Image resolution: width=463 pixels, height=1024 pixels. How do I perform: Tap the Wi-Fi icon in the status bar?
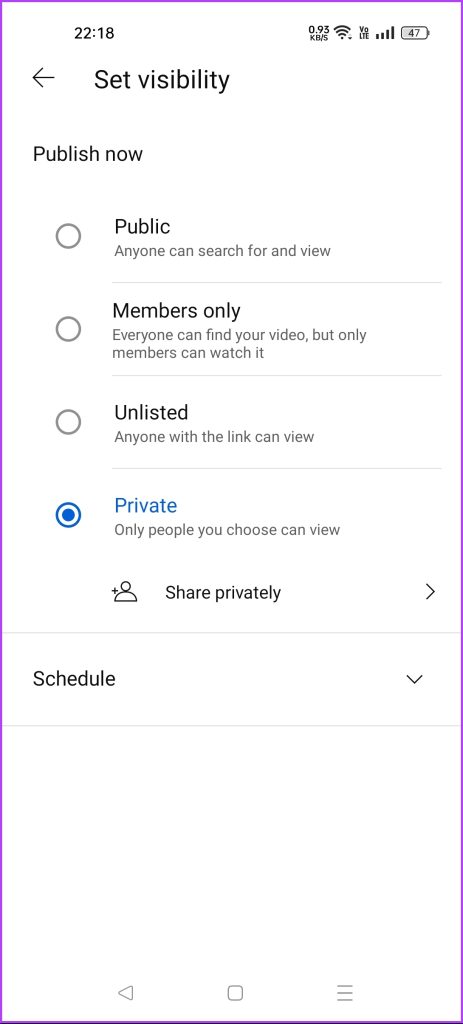[x=342, y=33]
